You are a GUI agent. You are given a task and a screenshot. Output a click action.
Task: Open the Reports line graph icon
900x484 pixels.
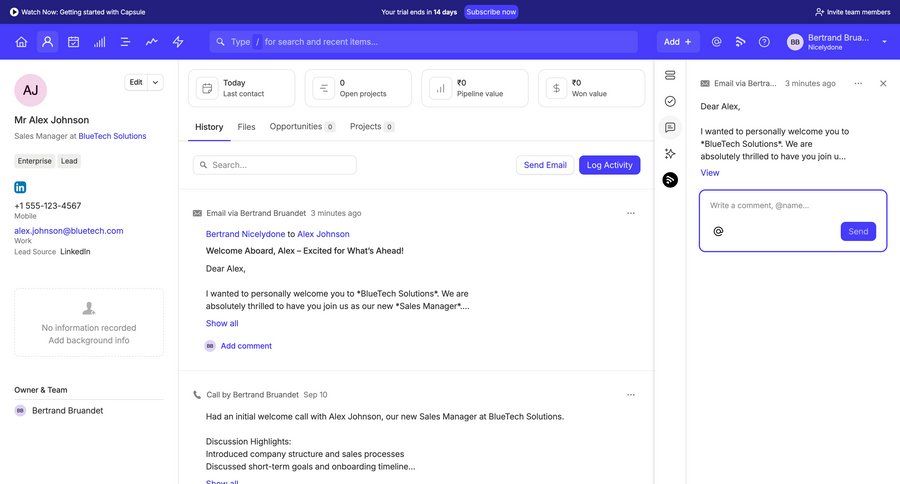pyautogui.click(x=152, y=42)
